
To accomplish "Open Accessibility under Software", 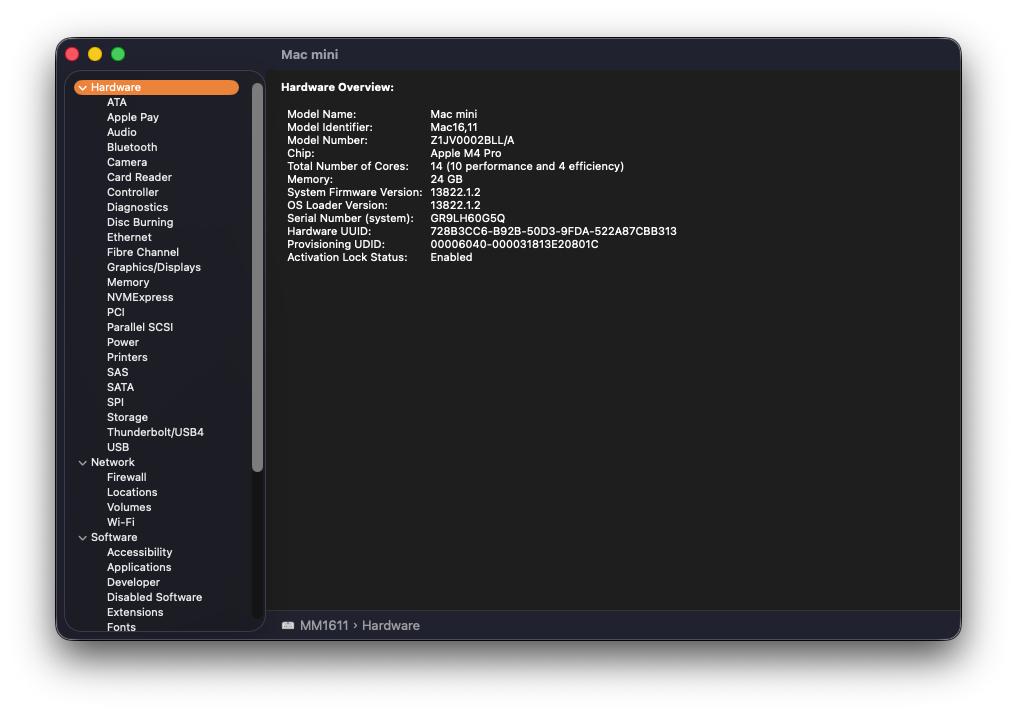I will pos(139,552).
